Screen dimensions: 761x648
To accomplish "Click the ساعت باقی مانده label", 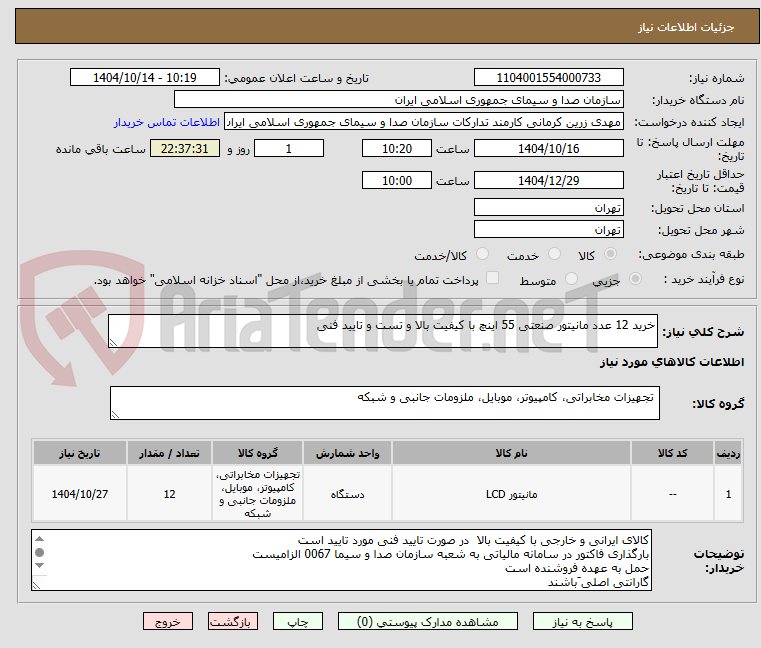I will click(101, 150).
